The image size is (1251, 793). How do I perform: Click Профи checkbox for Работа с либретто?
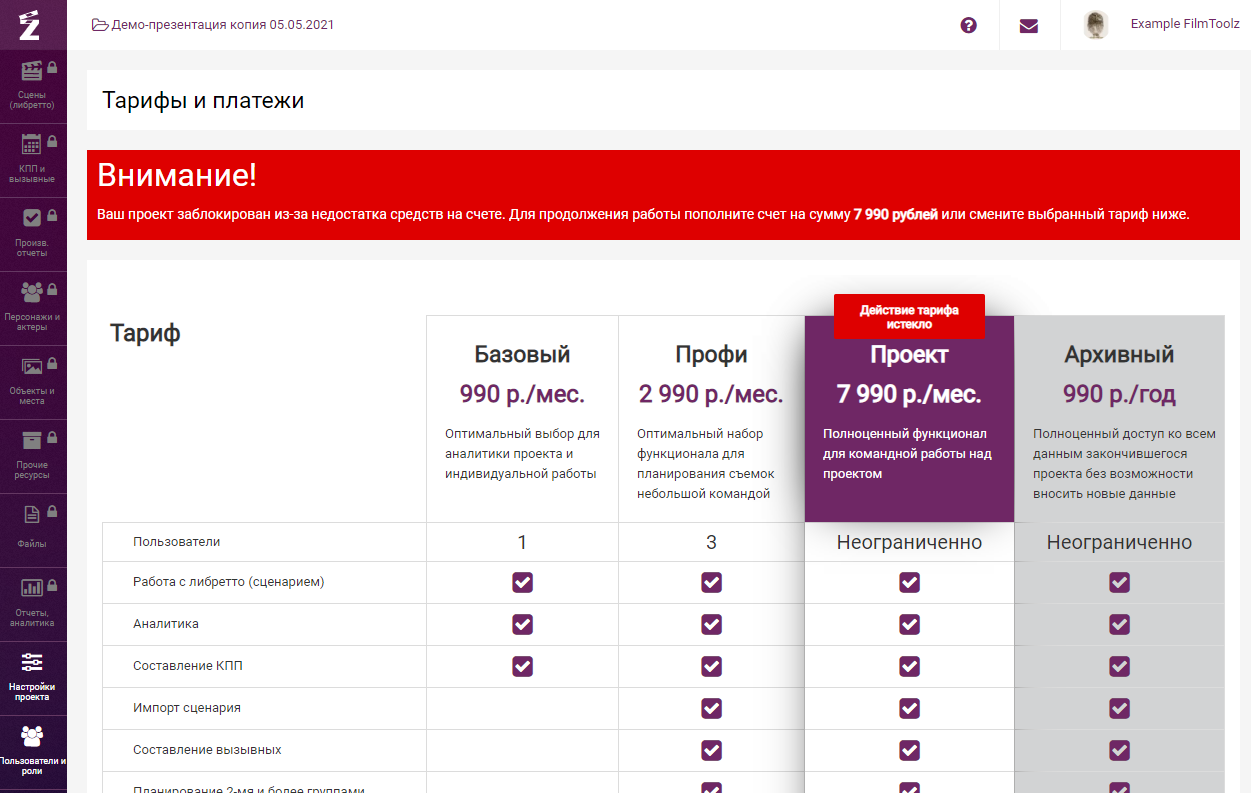711,582
